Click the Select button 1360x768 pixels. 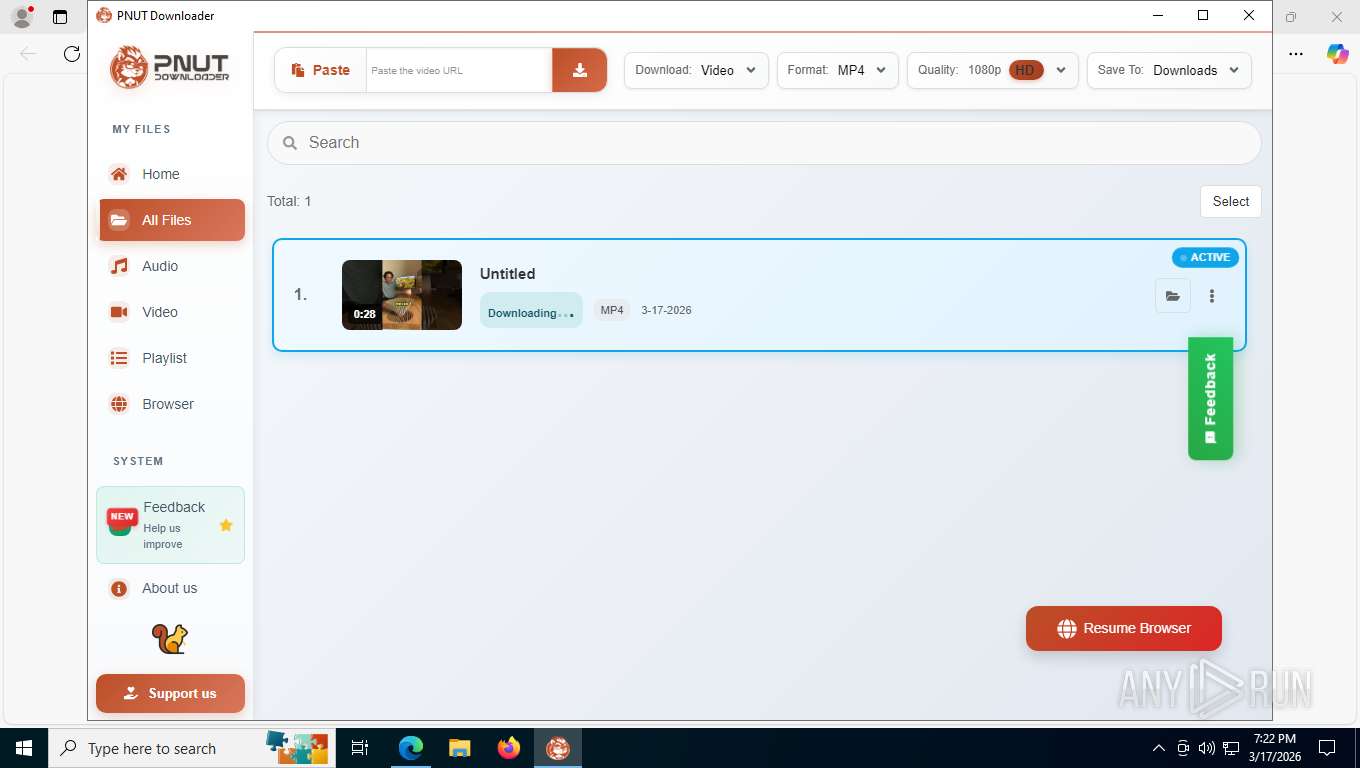[1231, 201]
